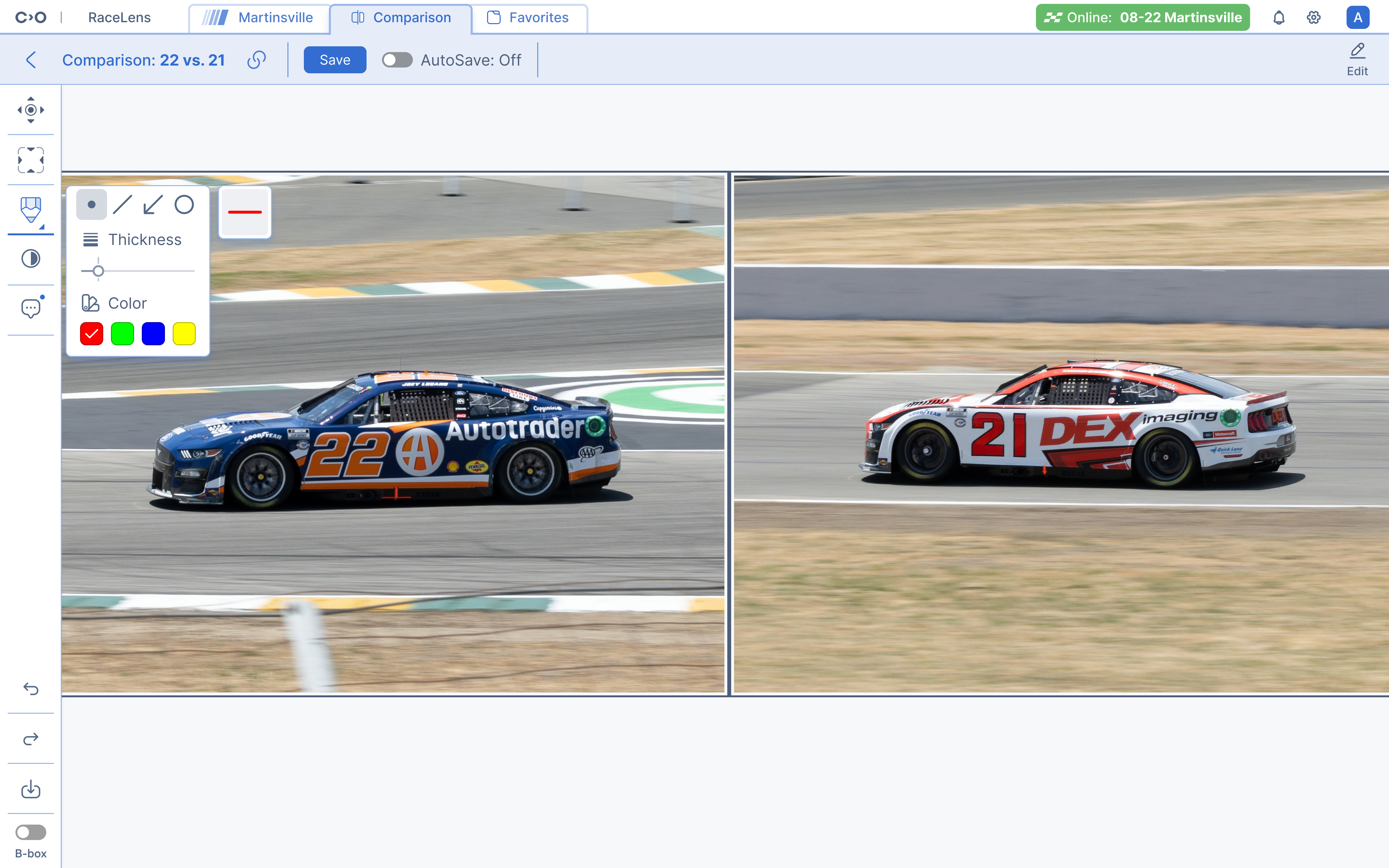Viewport: 1389px width, 868px height.
Task: Open the settings gear
Action: [x=1314, y=18]
